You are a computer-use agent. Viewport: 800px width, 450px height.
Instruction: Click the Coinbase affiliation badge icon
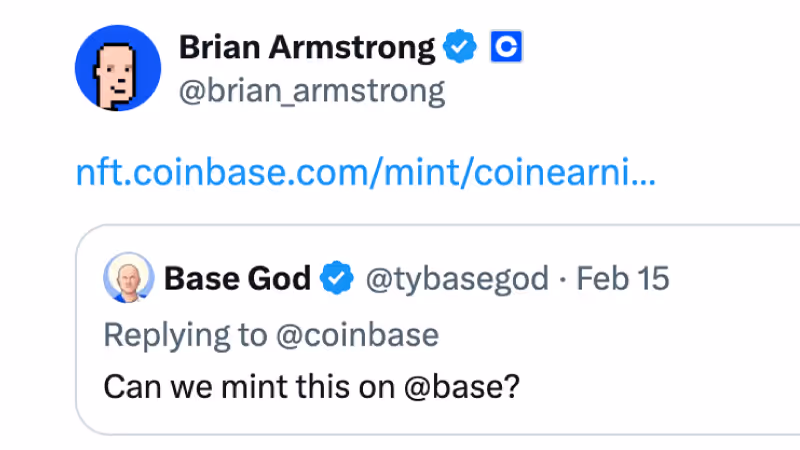507,47
